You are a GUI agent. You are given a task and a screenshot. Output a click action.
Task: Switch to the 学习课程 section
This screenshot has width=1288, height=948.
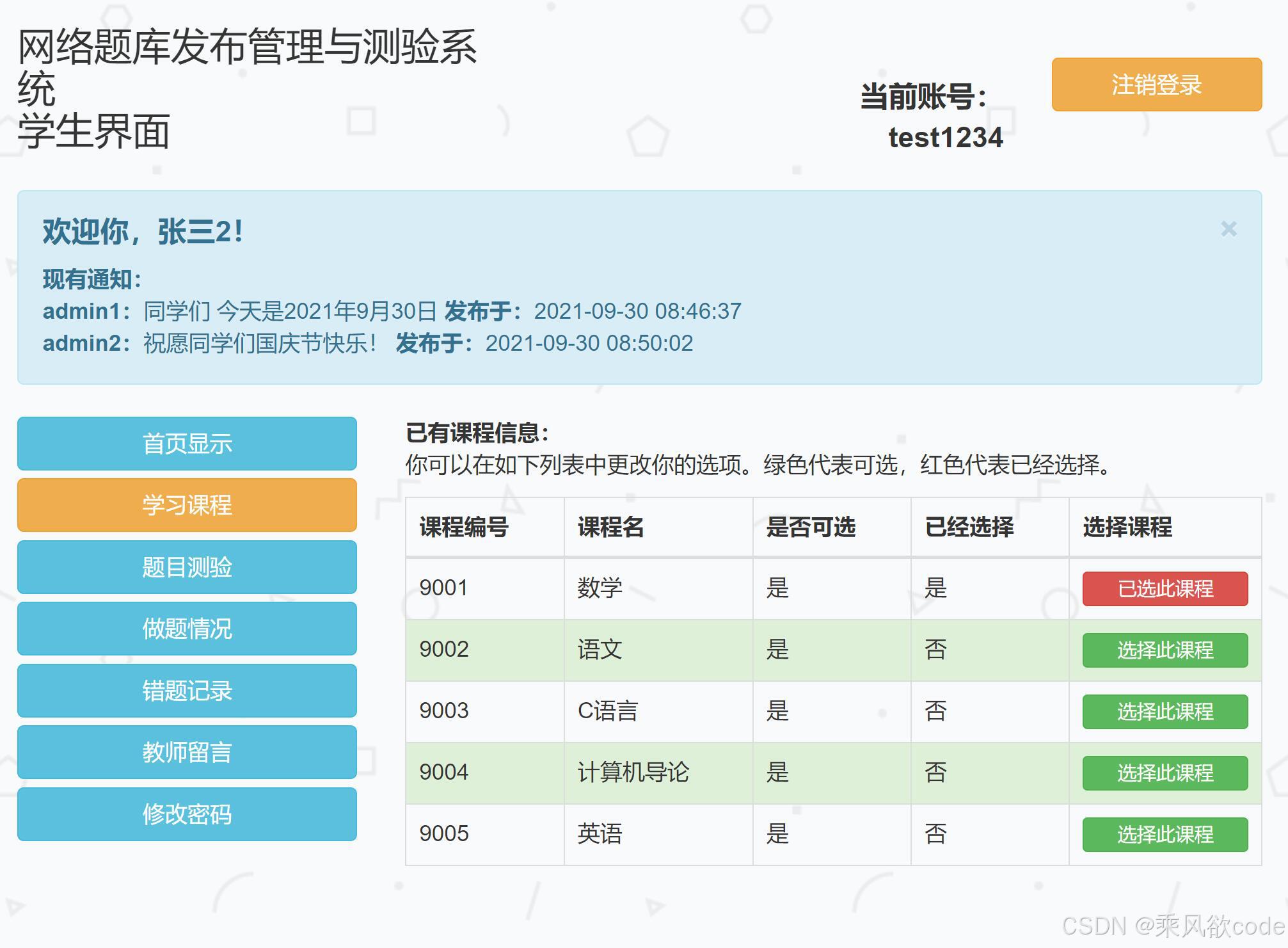click(187, 505)
